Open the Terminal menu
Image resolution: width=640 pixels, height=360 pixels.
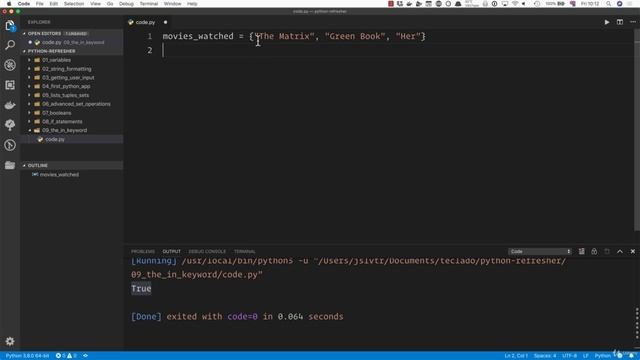149,4
